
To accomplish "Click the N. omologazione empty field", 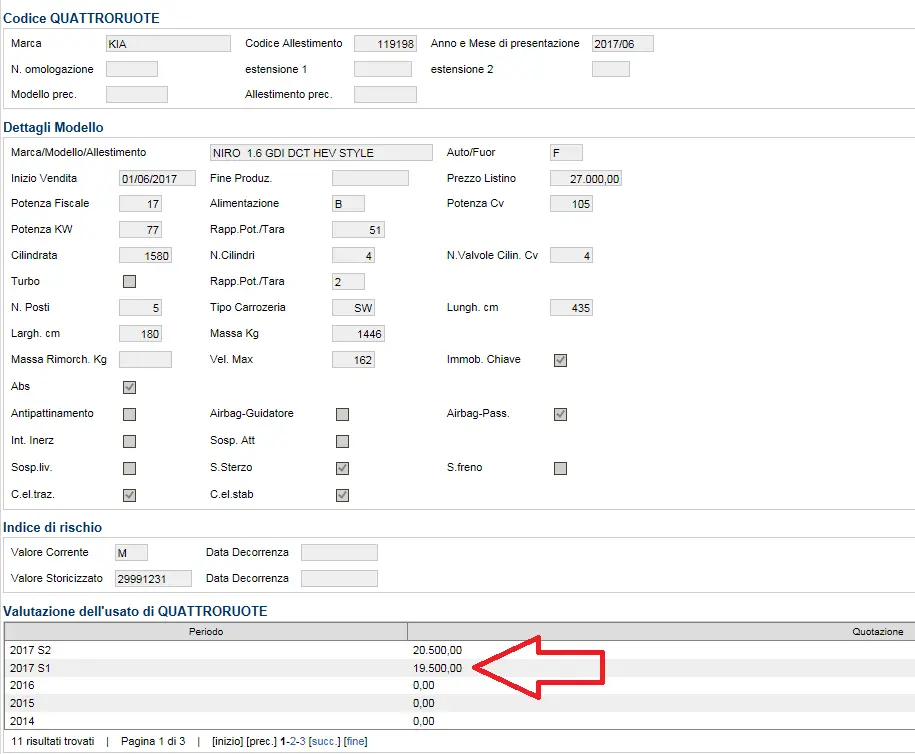I will click(x=132, y=69).
